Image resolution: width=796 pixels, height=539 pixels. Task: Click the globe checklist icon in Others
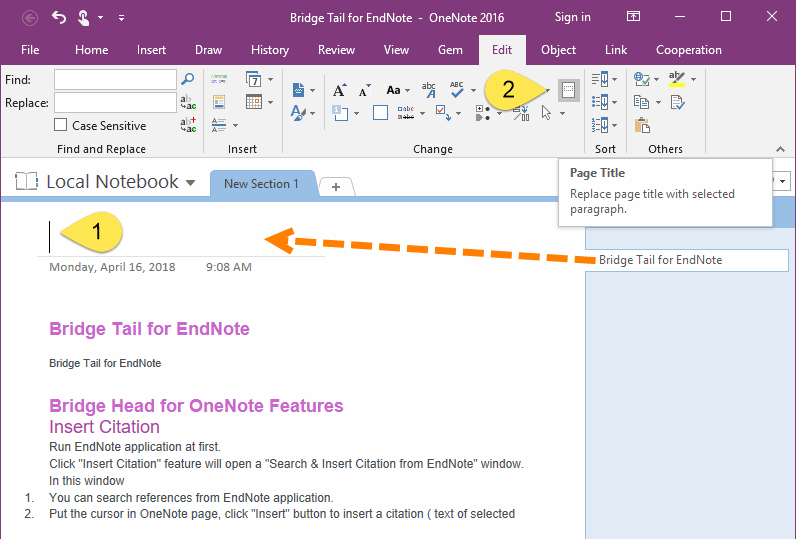click(x=642, y=79)
